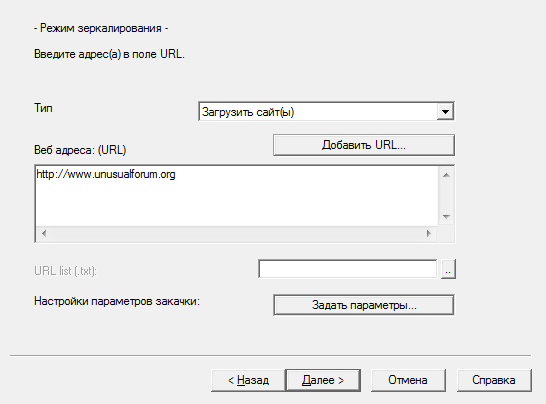The width and height of the screenshot is (546, 404).
Task: Click the URL list (.txt): label
Action: 65,271
